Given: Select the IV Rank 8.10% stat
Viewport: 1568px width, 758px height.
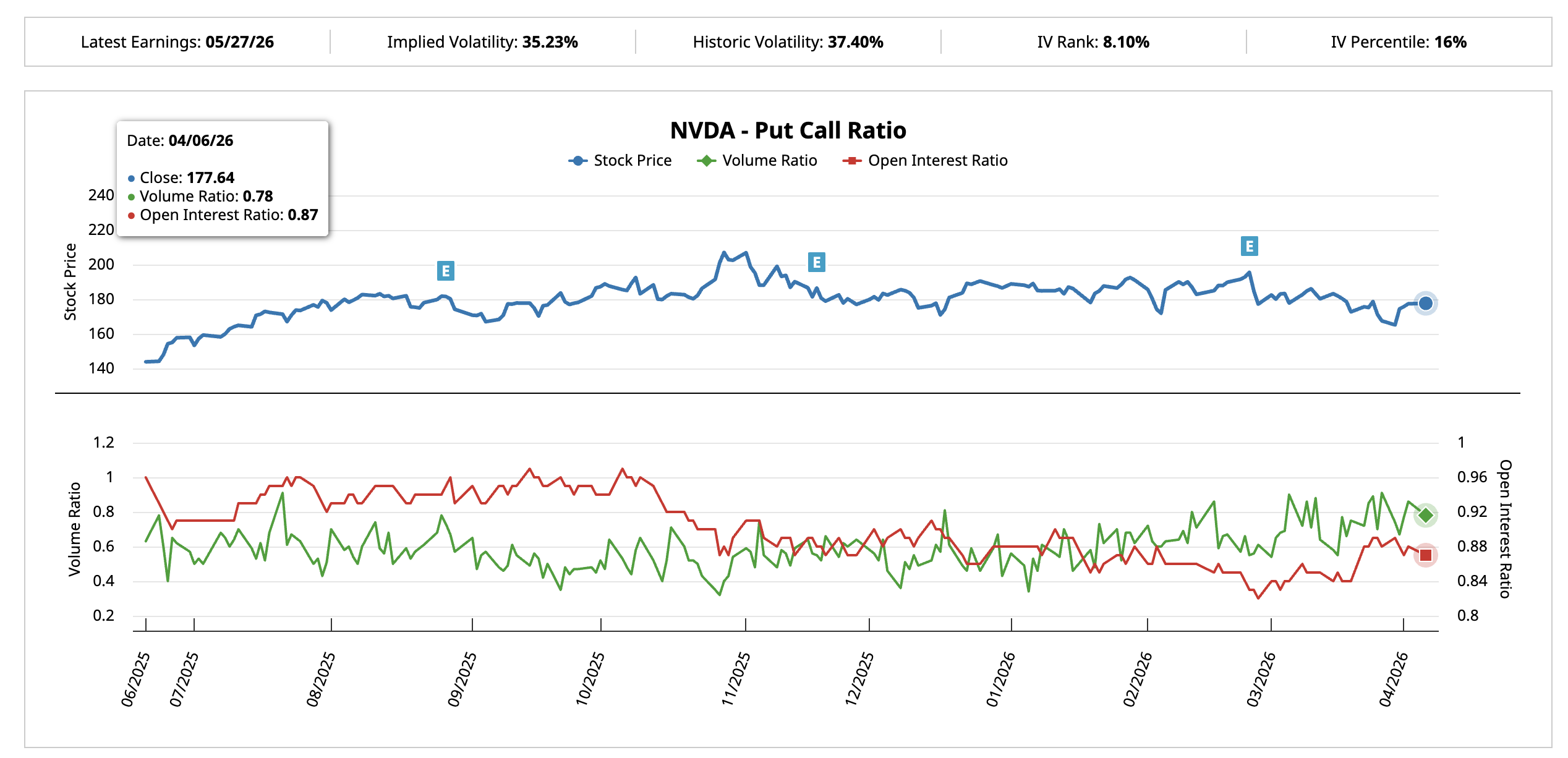Looking at the screenshot, I should click(1093, 42).
